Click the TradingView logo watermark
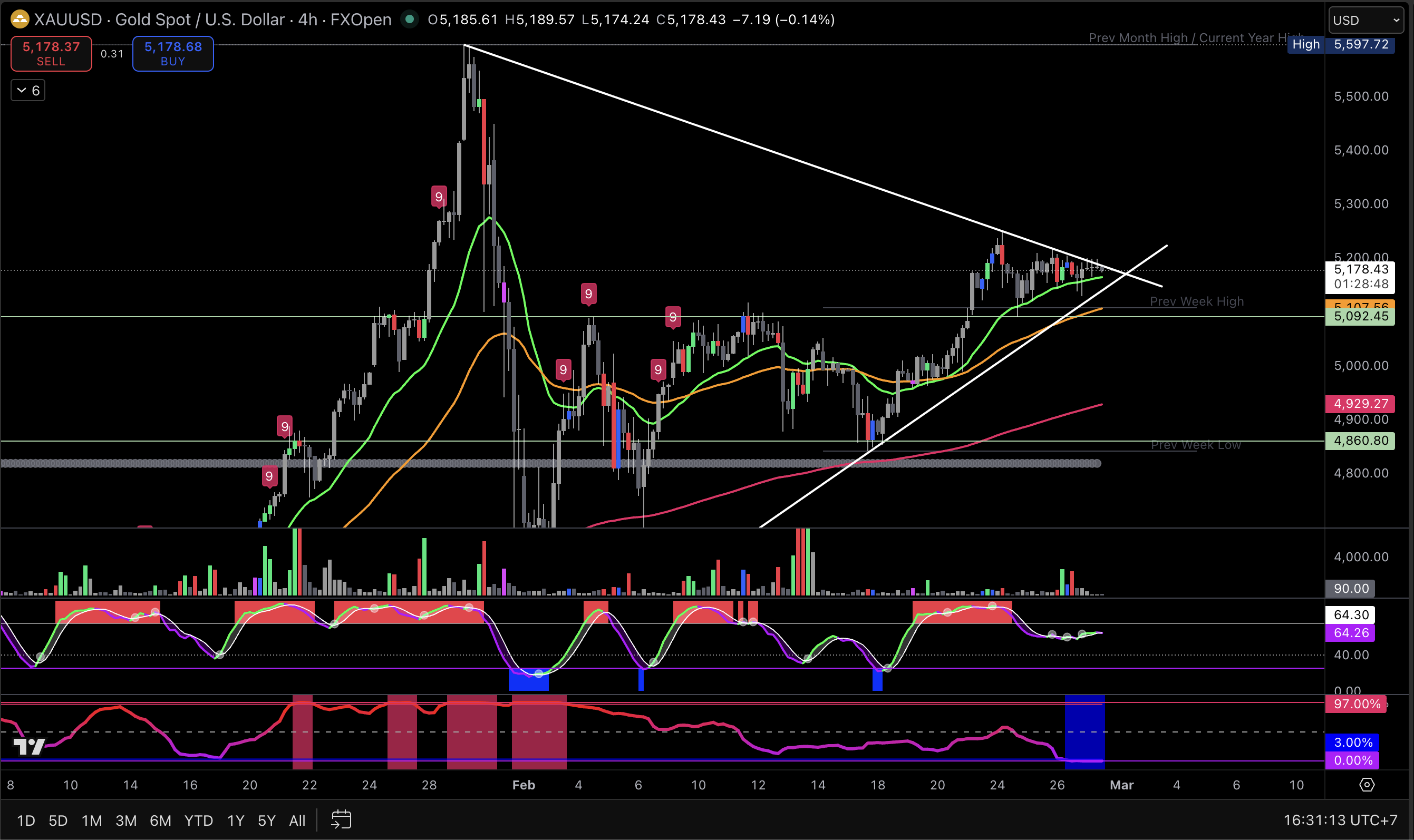The width and height of the screenshot is (1414, 840). tap(29, 747)
